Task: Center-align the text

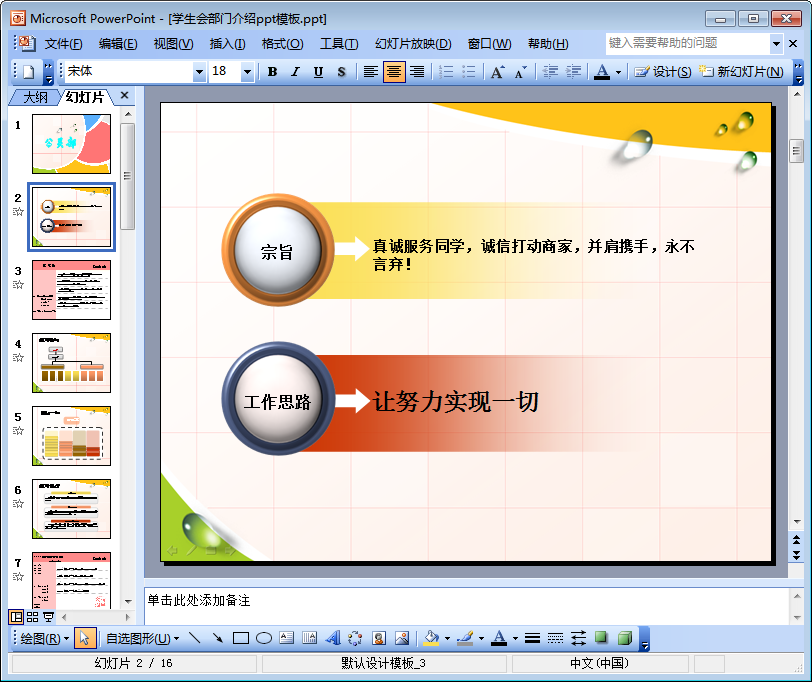Action: 394,71
